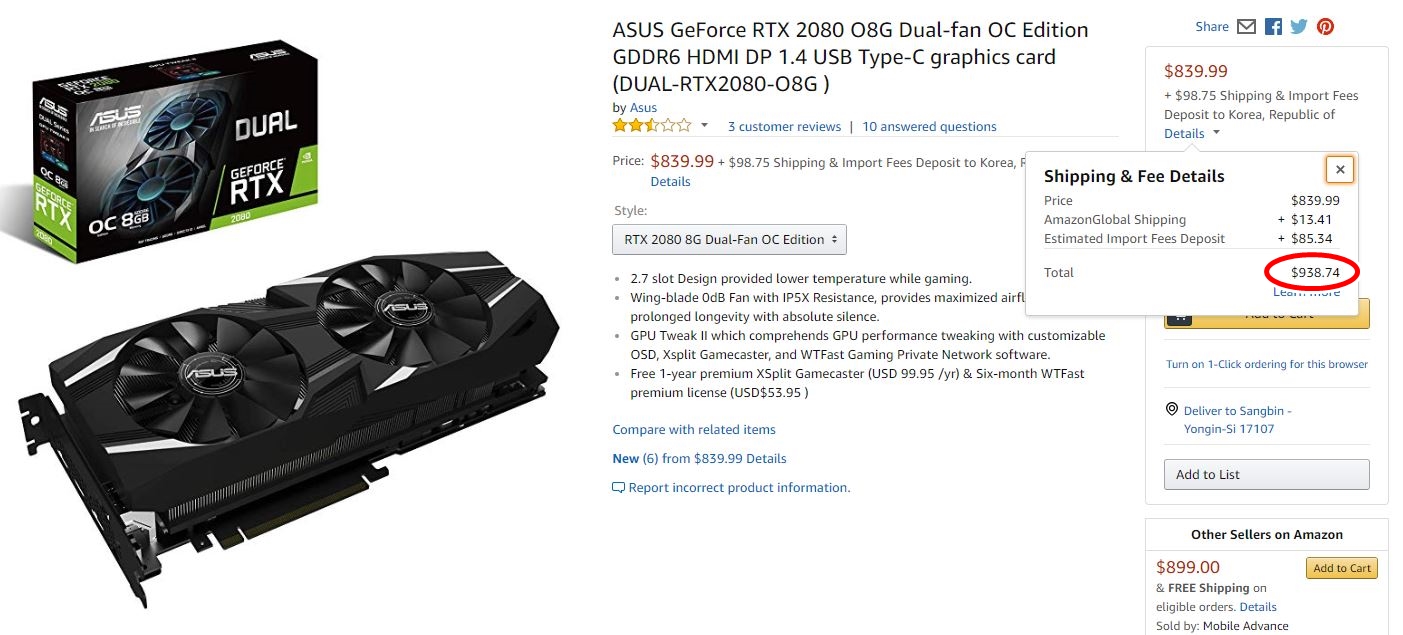View the 10 answered questions
1403x635 pixels.
(929, 127)
